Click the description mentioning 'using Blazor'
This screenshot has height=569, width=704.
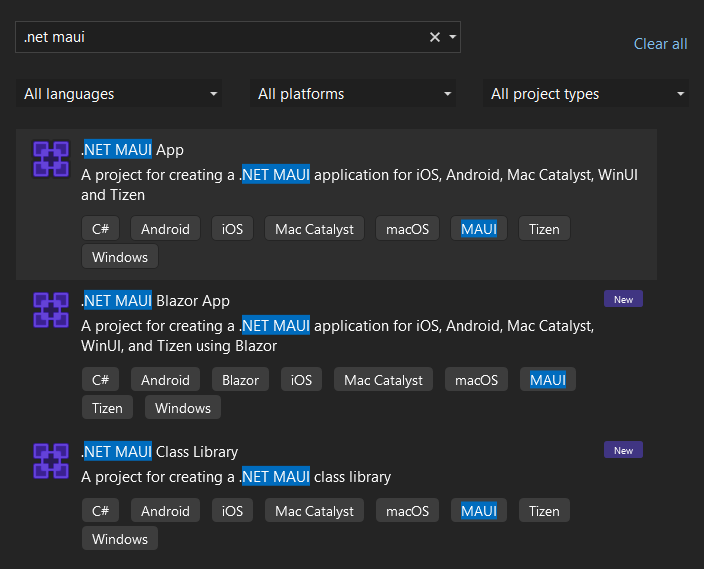pyautogui.click(x=338, y=335)
